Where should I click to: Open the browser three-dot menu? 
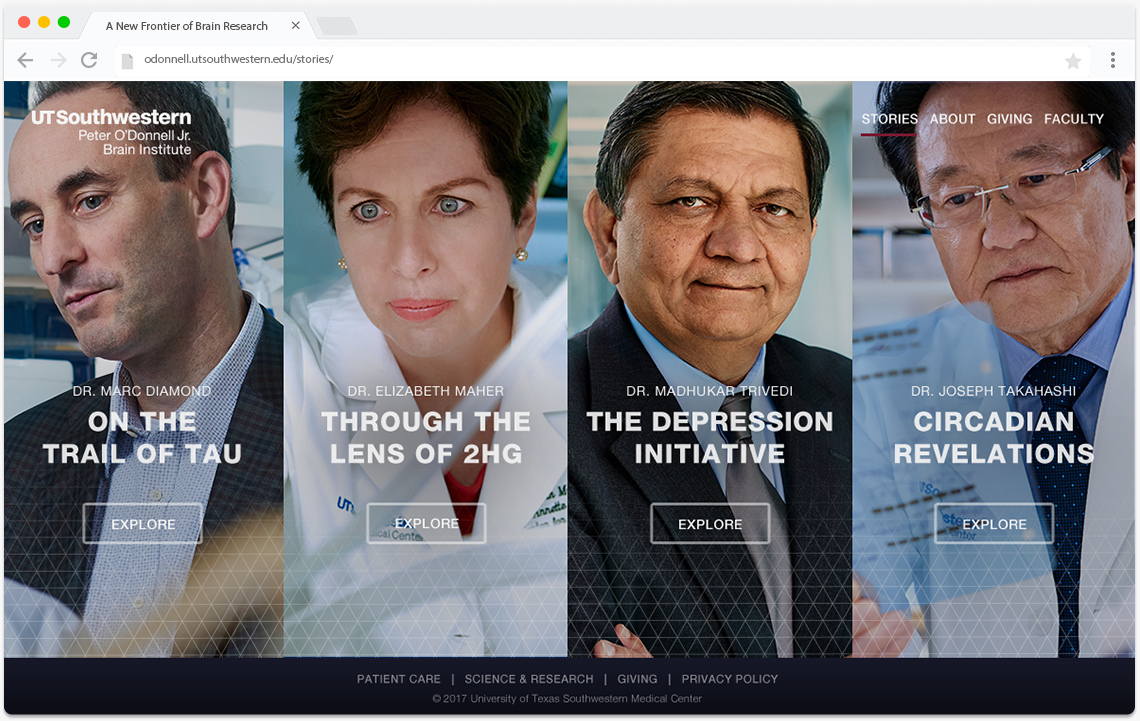[1112, 60]
